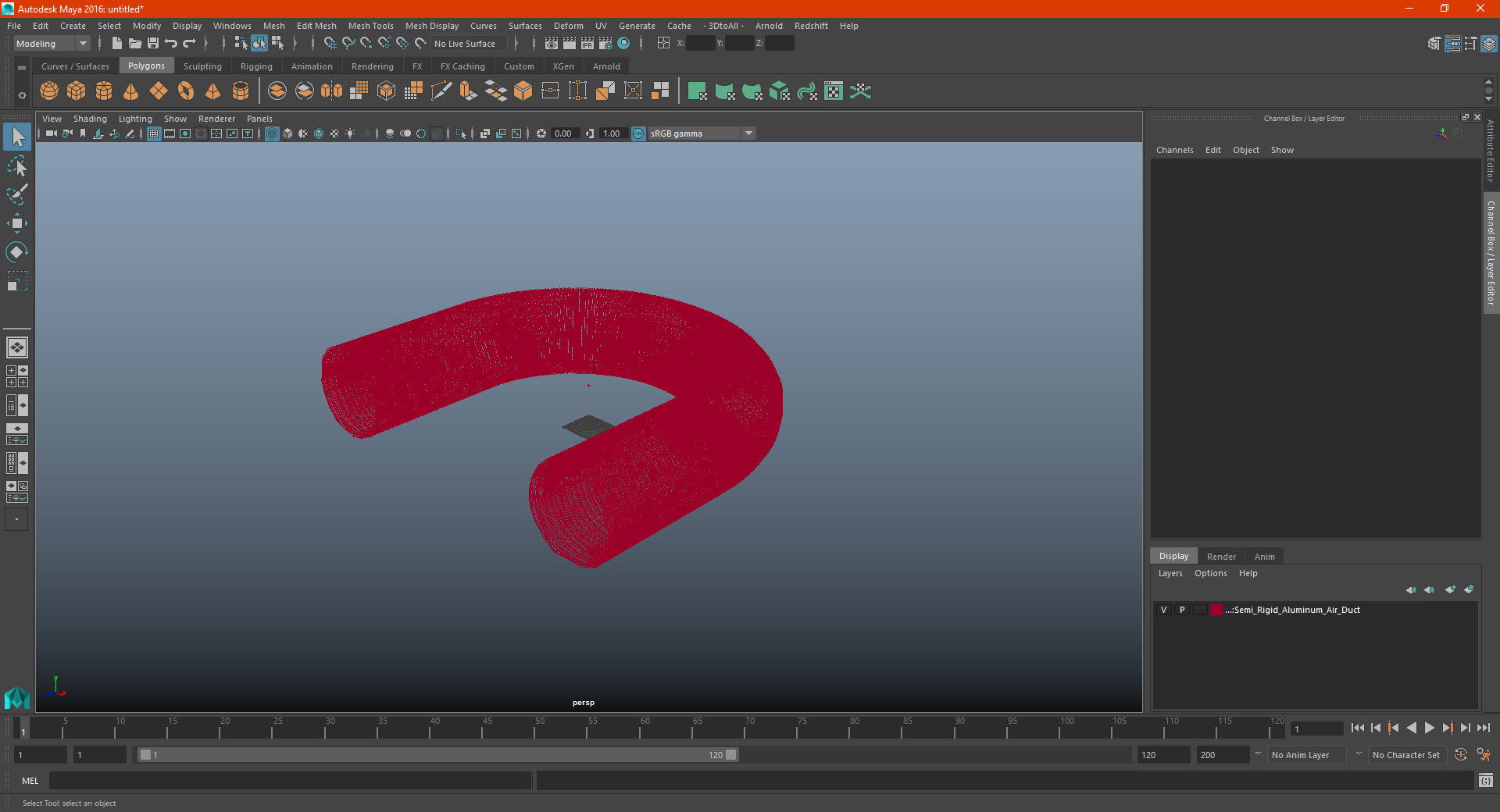Click the red Air_Duct layer color swatch
Image resolution: width=1500 pixels, height=812 pixels.
[x=1216, y=610]
